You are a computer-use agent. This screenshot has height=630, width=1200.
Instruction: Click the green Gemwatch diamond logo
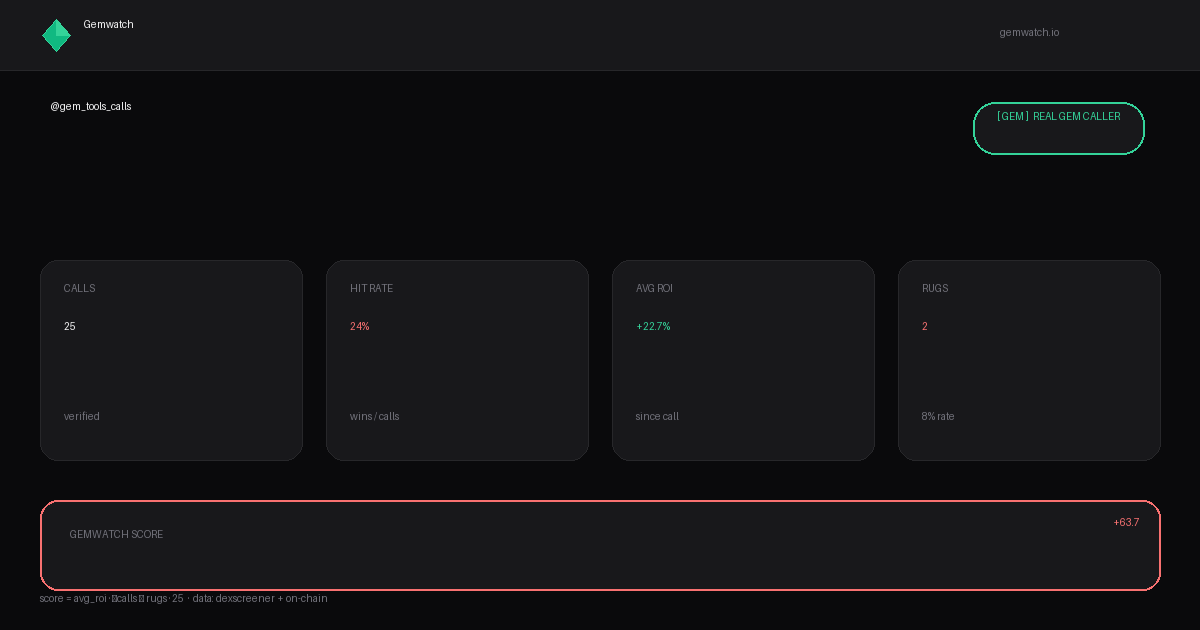pyautogui.click(x=56, y=35)
